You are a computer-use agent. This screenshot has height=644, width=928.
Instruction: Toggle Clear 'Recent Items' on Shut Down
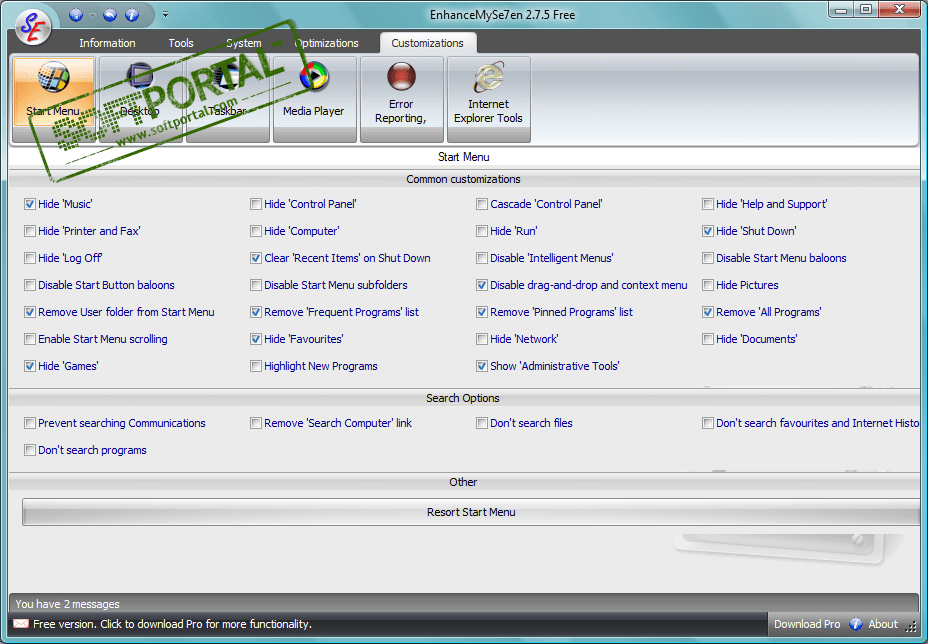[x=256, y=258]
